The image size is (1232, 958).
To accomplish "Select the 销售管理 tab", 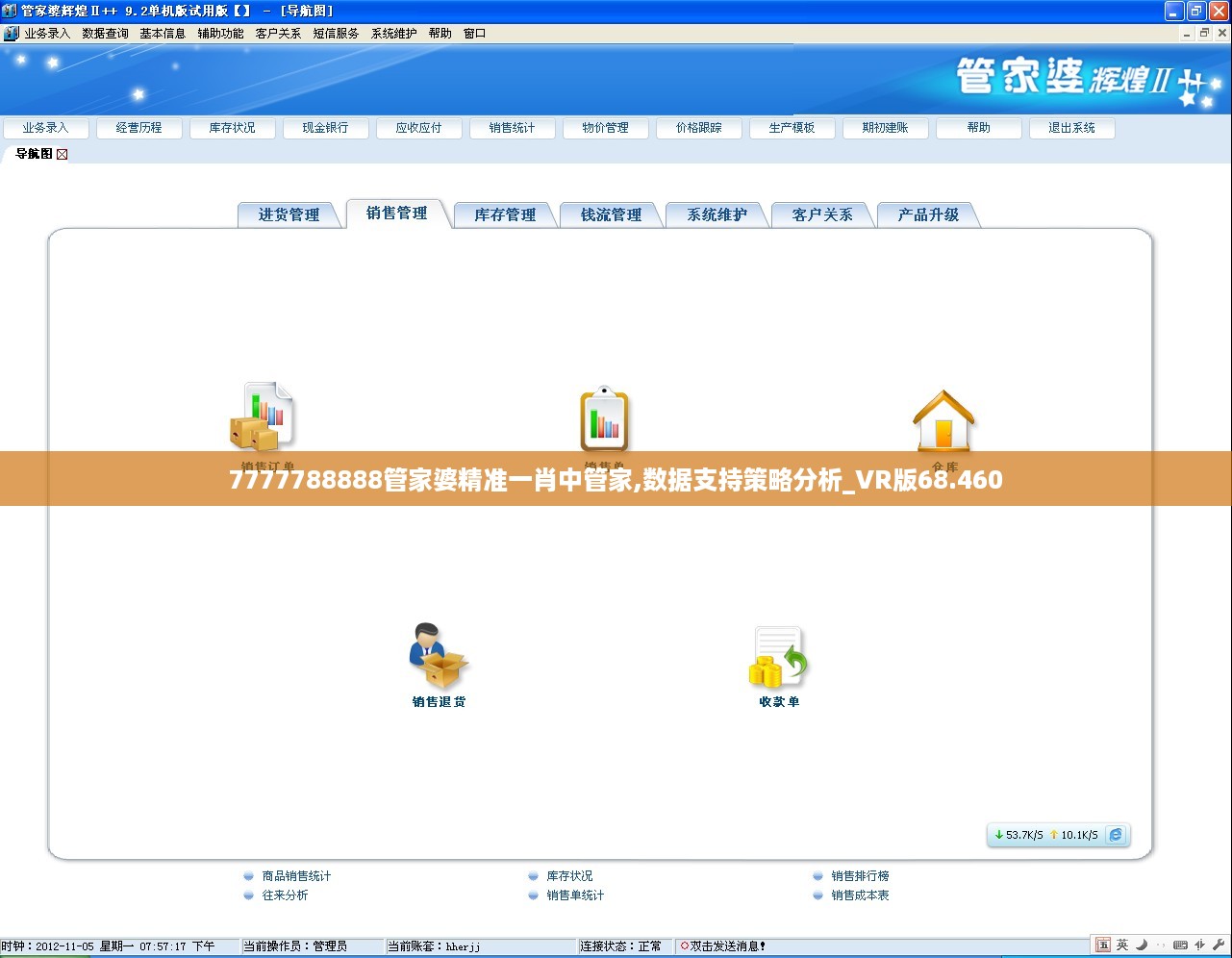I will click(397, 214).
